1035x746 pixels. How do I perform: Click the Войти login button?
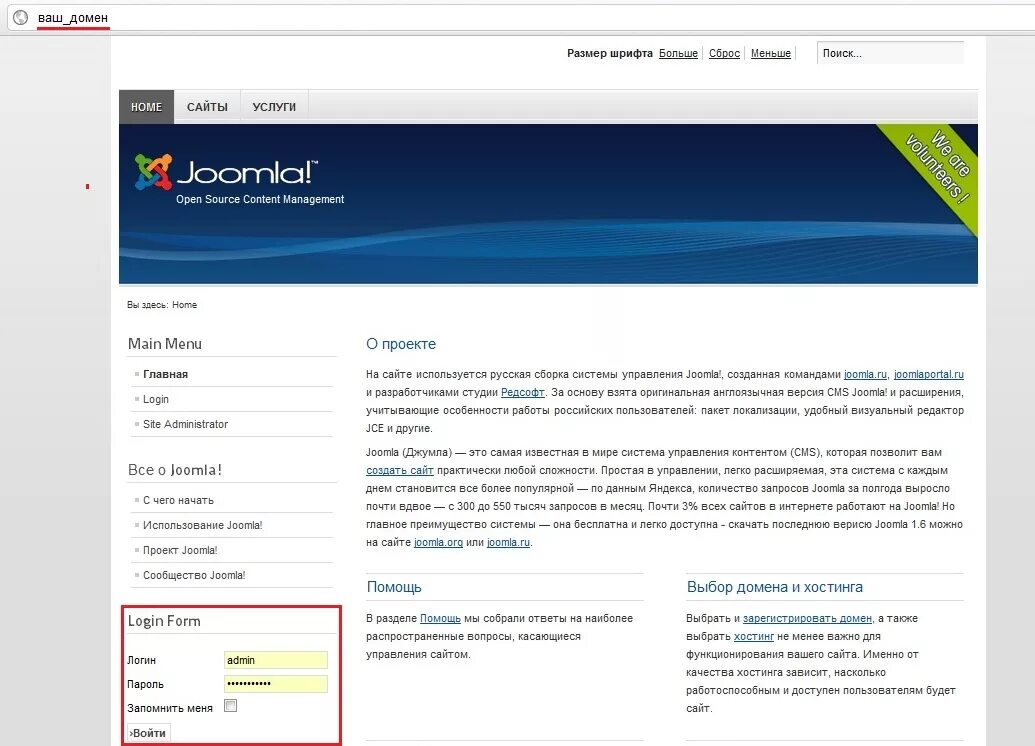pyautogui.click(x=149, y=733)
